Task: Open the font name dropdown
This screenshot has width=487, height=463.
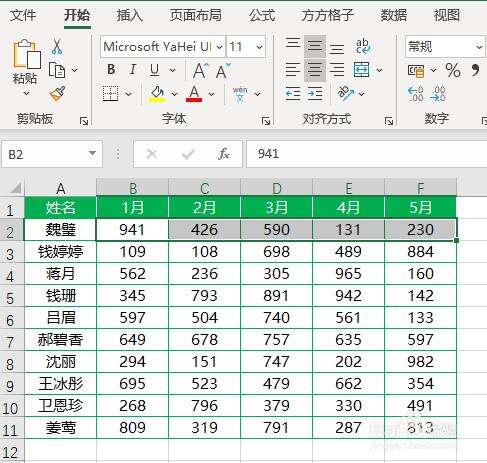Action: 220,47
